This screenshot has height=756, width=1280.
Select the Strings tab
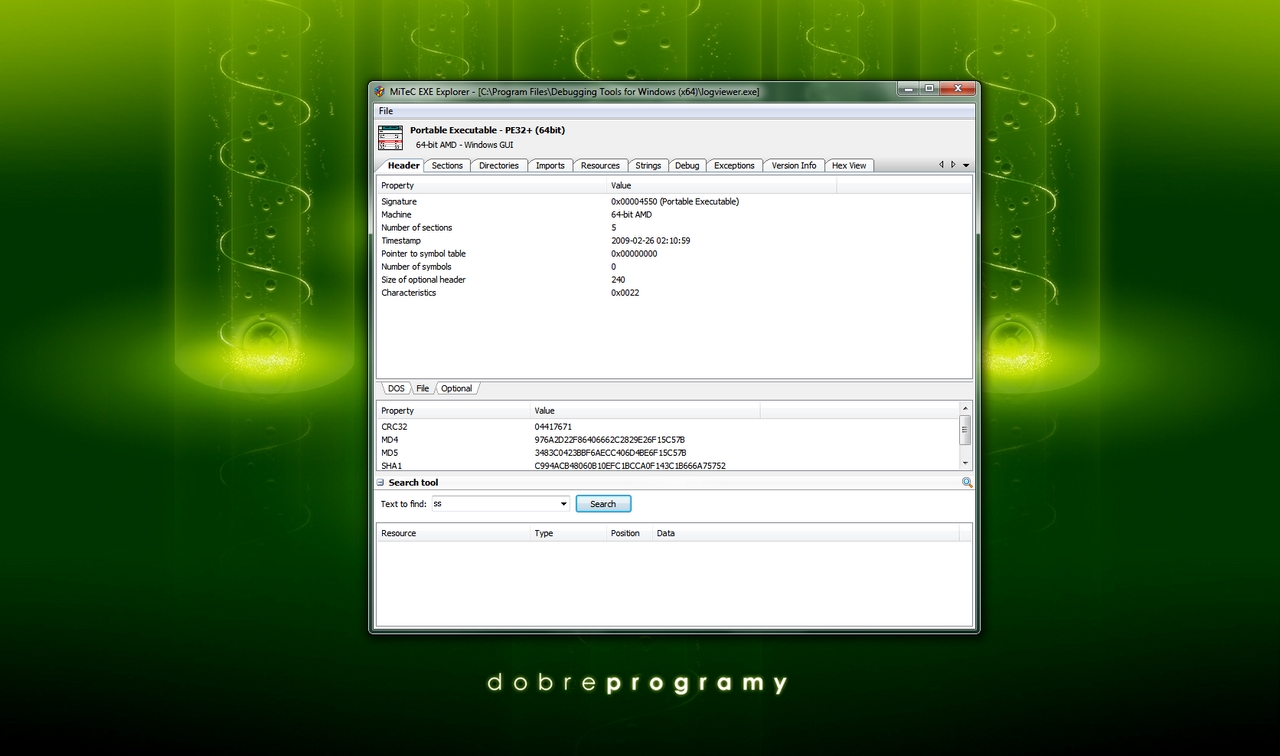(648, 166)
